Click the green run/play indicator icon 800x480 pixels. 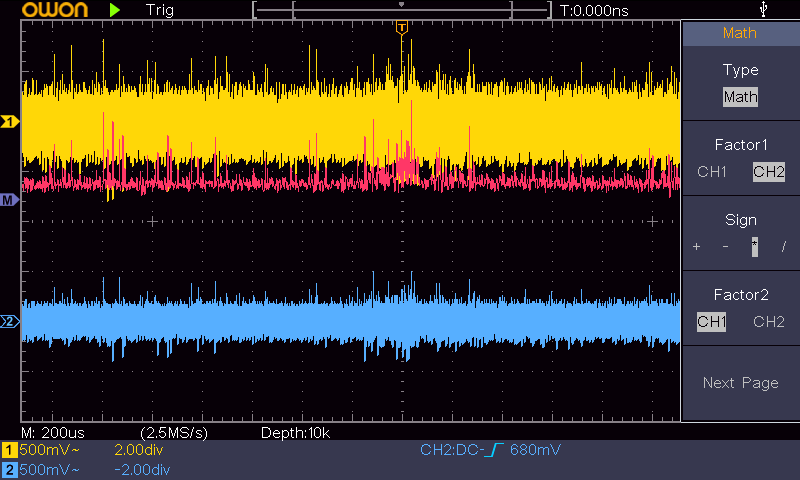[x=116, y=10]
